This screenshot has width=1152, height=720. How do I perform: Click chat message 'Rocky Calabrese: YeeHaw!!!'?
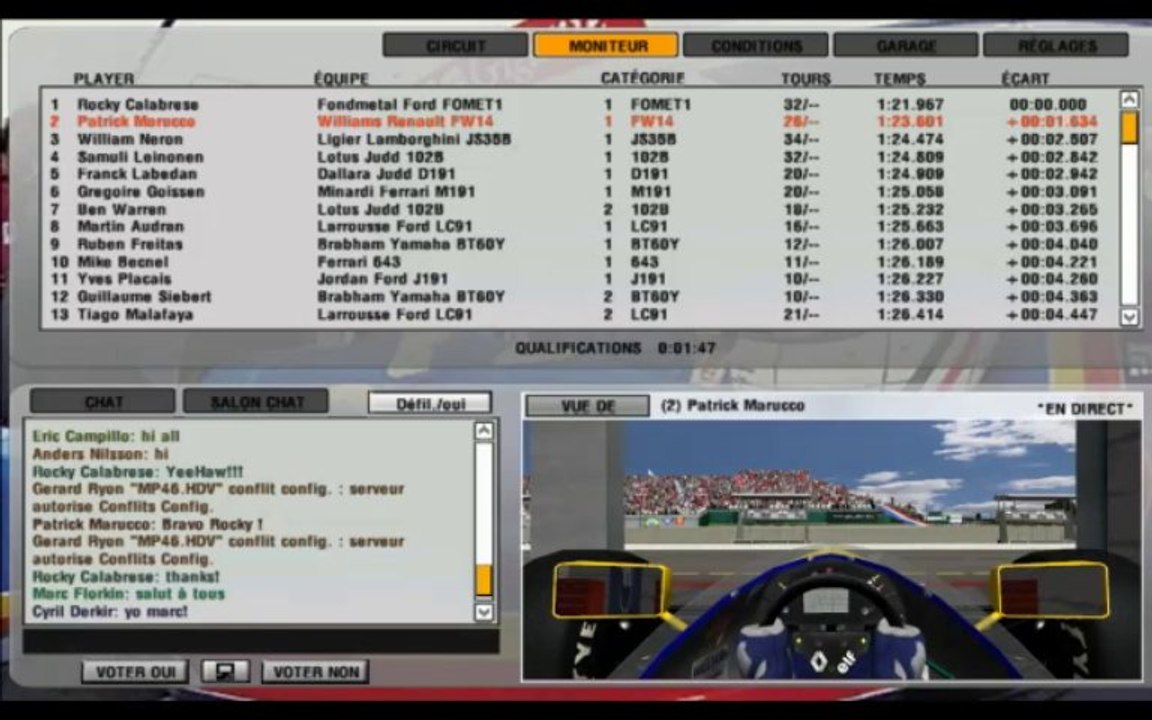[137, 472]
